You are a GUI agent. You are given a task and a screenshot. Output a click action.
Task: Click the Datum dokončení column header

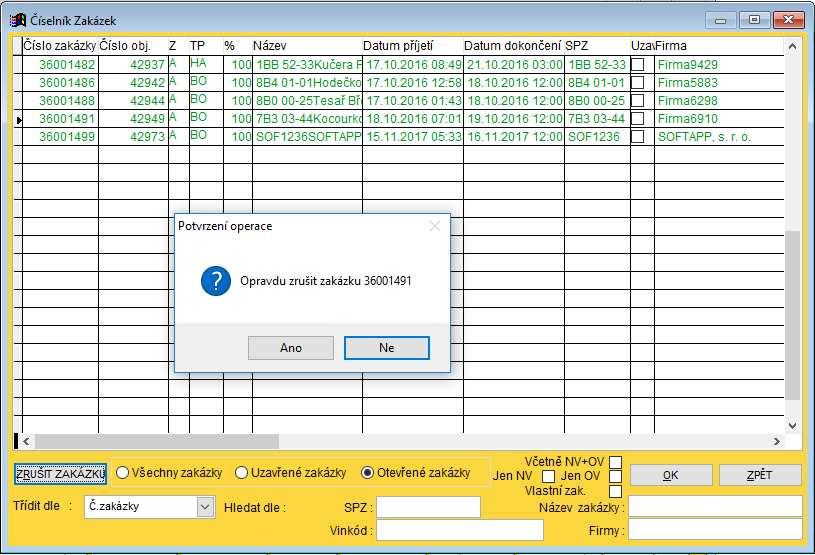click(514, 46)
